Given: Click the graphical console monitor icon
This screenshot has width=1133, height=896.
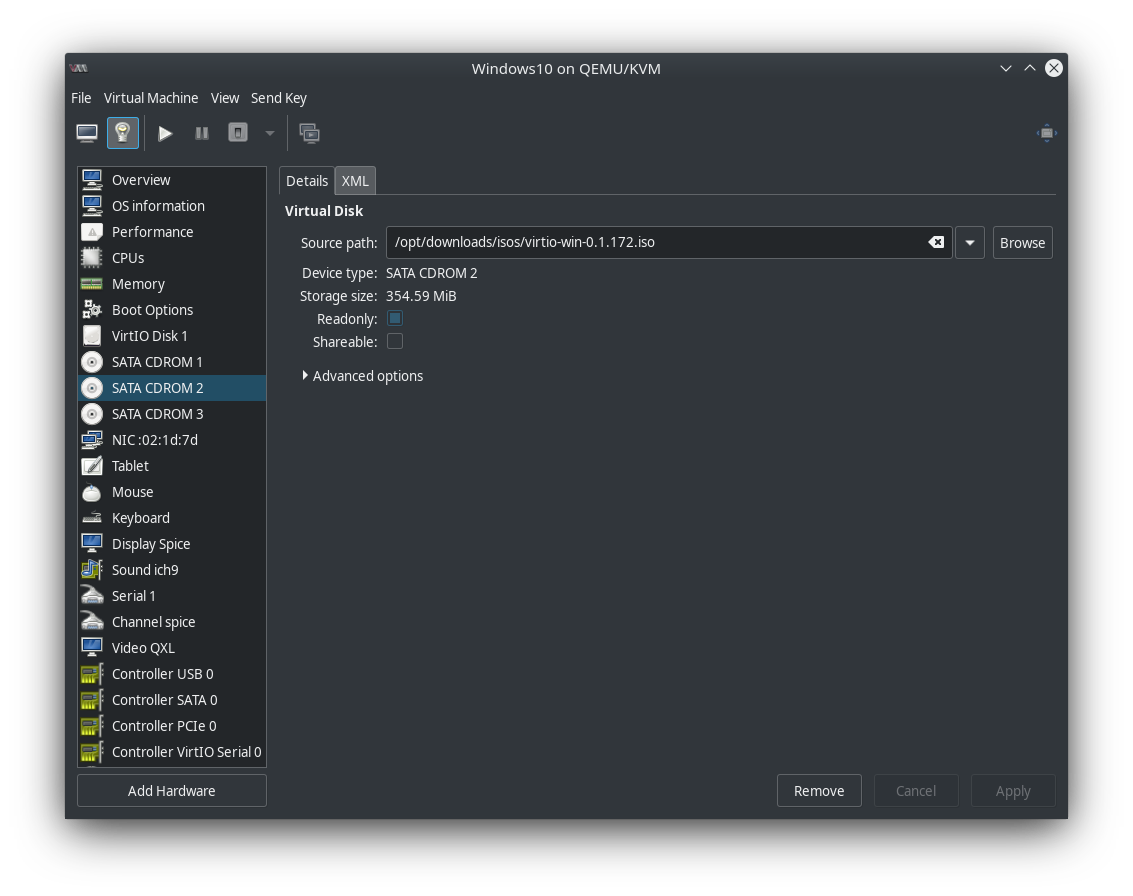Looking at the screenshot, I should click(87, 133).
